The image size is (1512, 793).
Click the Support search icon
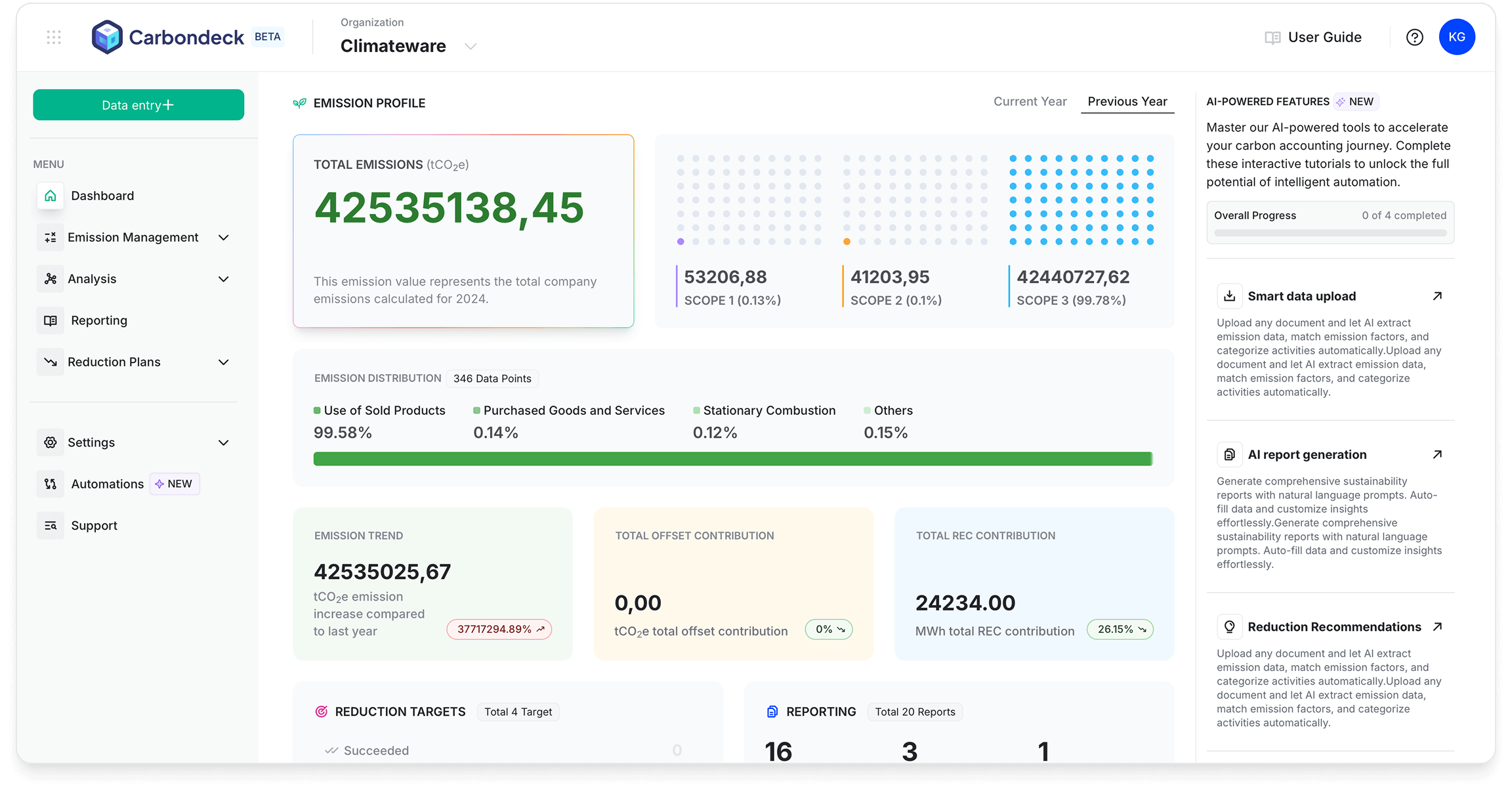click(x=51, y=525)
